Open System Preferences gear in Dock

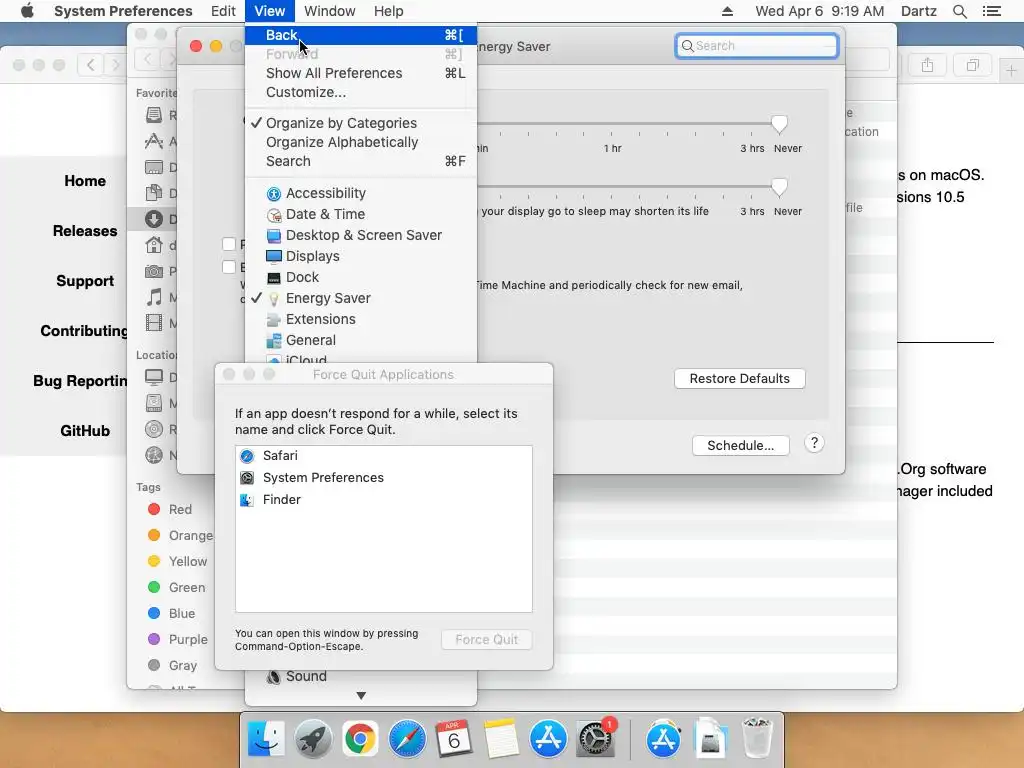tap(595, 739)
